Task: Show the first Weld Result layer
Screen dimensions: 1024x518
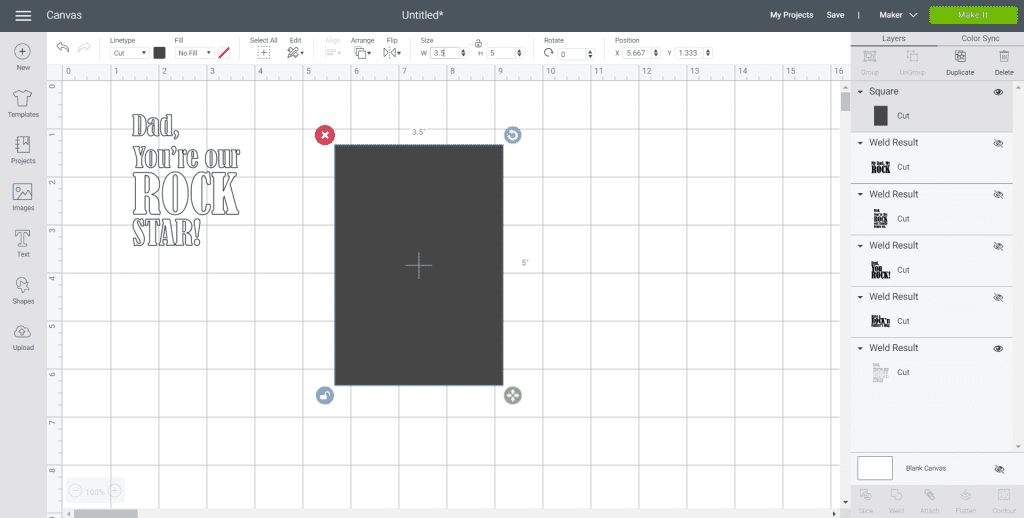Action: pos(998,143)
